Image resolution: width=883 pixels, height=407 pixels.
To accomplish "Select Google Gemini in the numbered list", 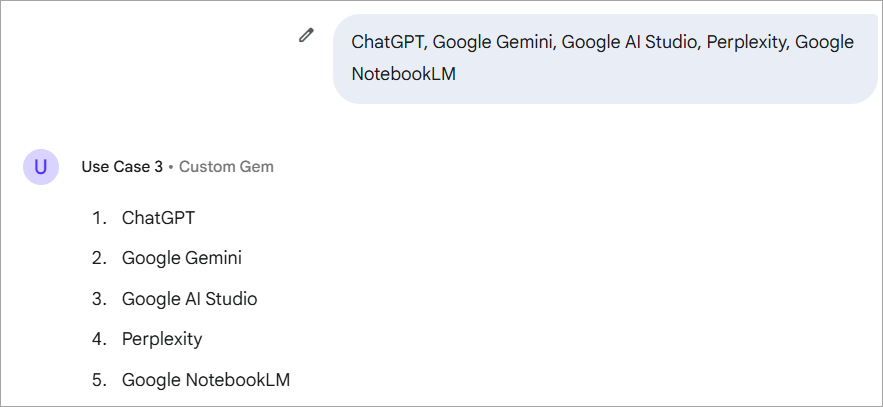I will point(181,258).
